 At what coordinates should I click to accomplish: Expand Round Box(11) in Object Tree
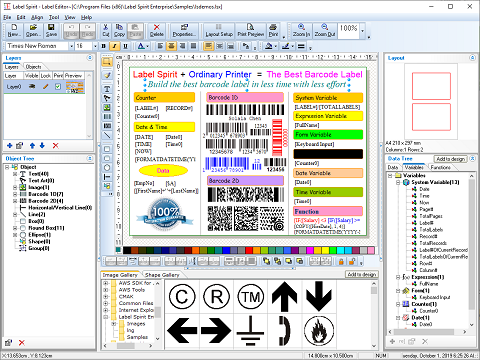pyautogui.click(x=15, y=228)
